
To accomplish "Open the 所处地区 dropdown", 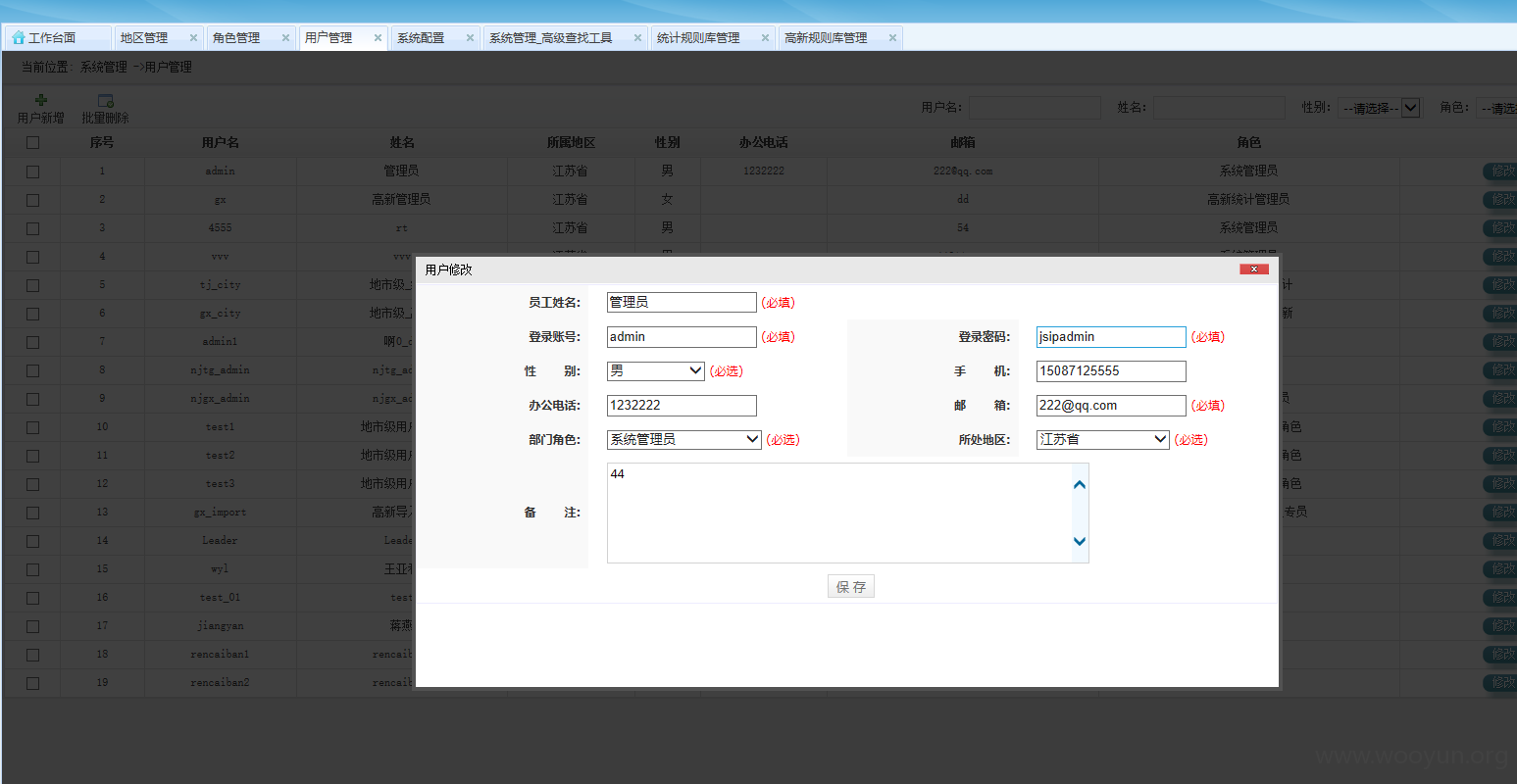I will (x=1102, y=439).
